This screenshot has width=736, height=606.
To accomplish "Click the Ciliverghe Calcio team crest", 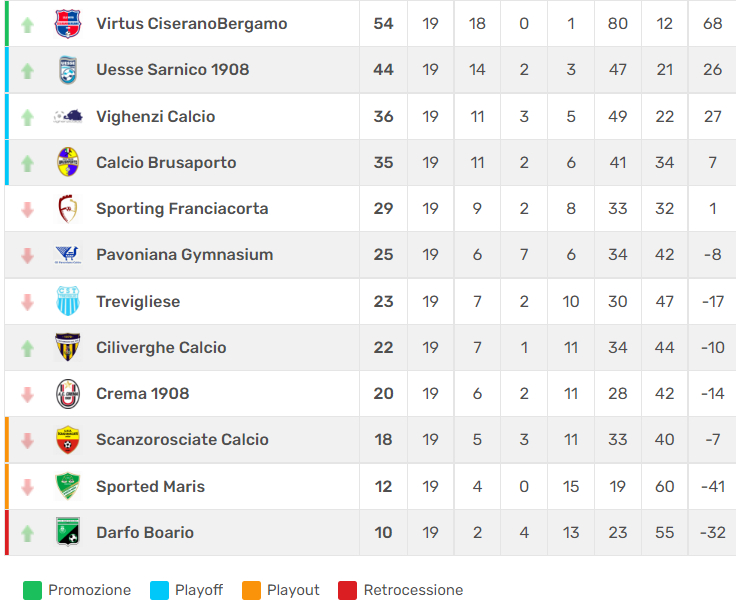I will (68, 347).
